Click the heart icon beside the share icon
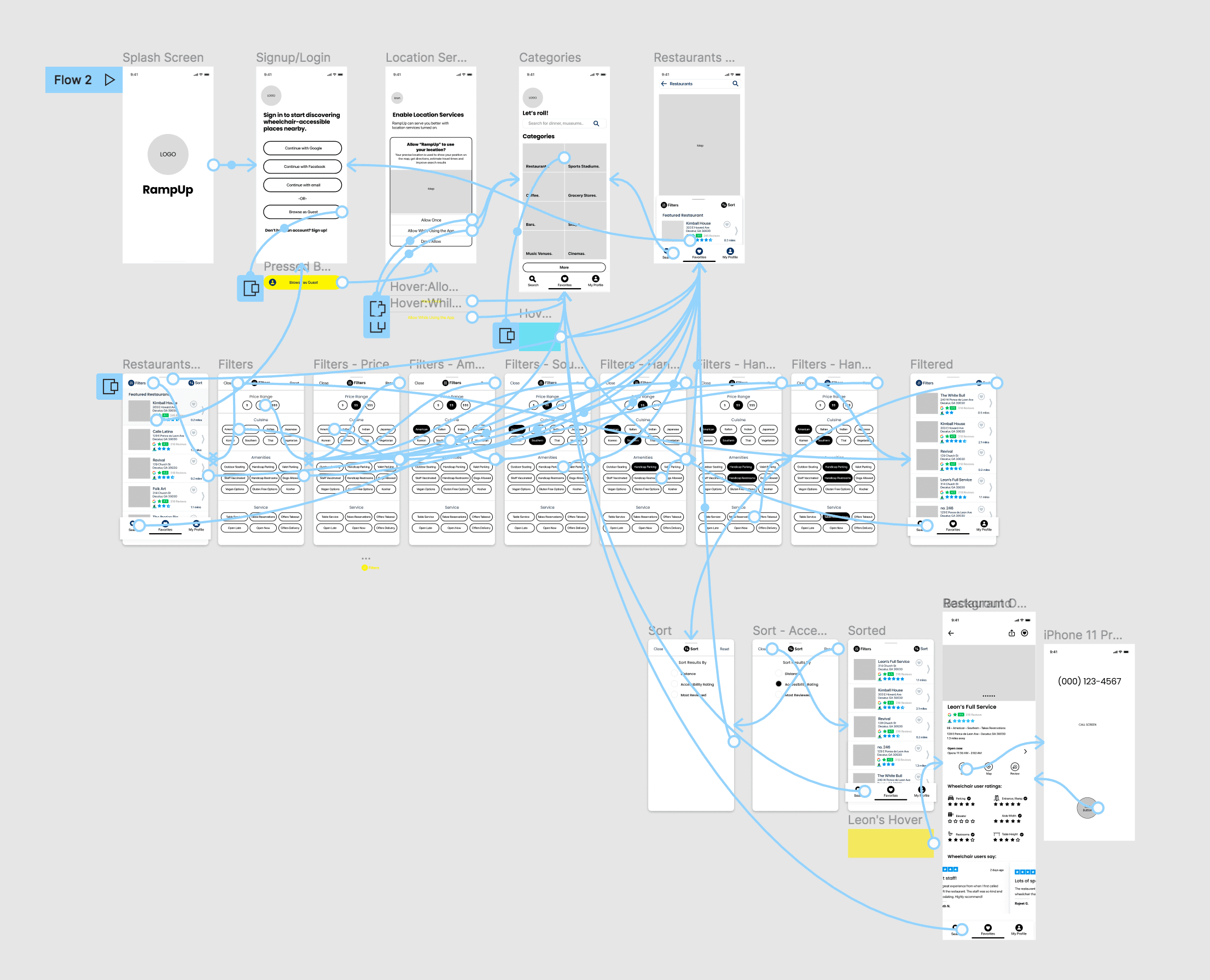The width and height of the screenshot is (1210, 980). (x=1024, y=633)
